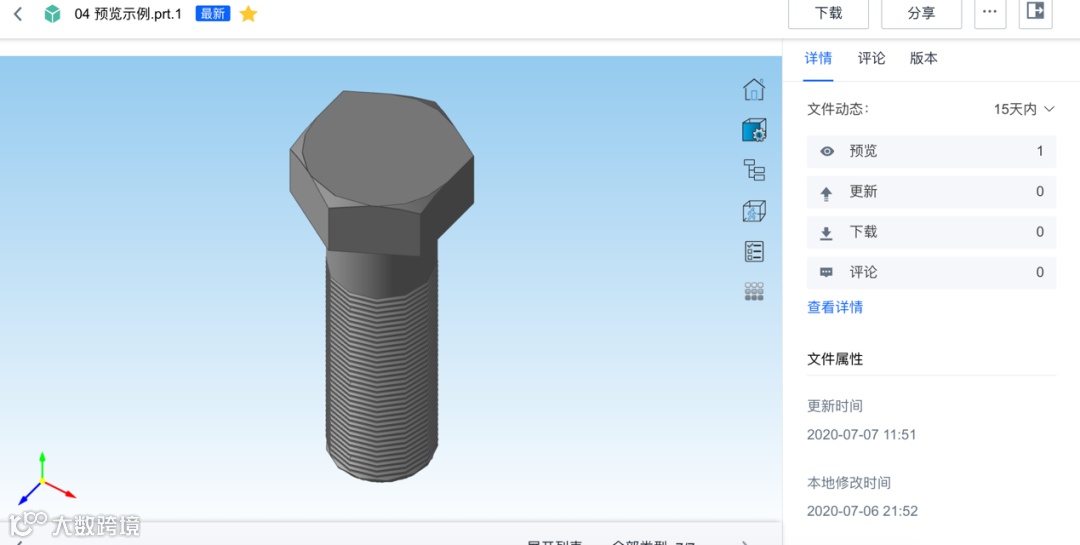Click the file name 04 预览示例.prt.1

[128, 14]
